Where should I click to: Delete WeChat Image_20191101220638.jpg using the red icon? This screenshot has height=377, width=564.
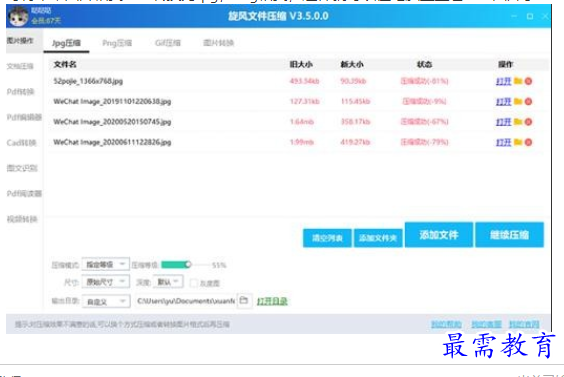pos(528,102)
